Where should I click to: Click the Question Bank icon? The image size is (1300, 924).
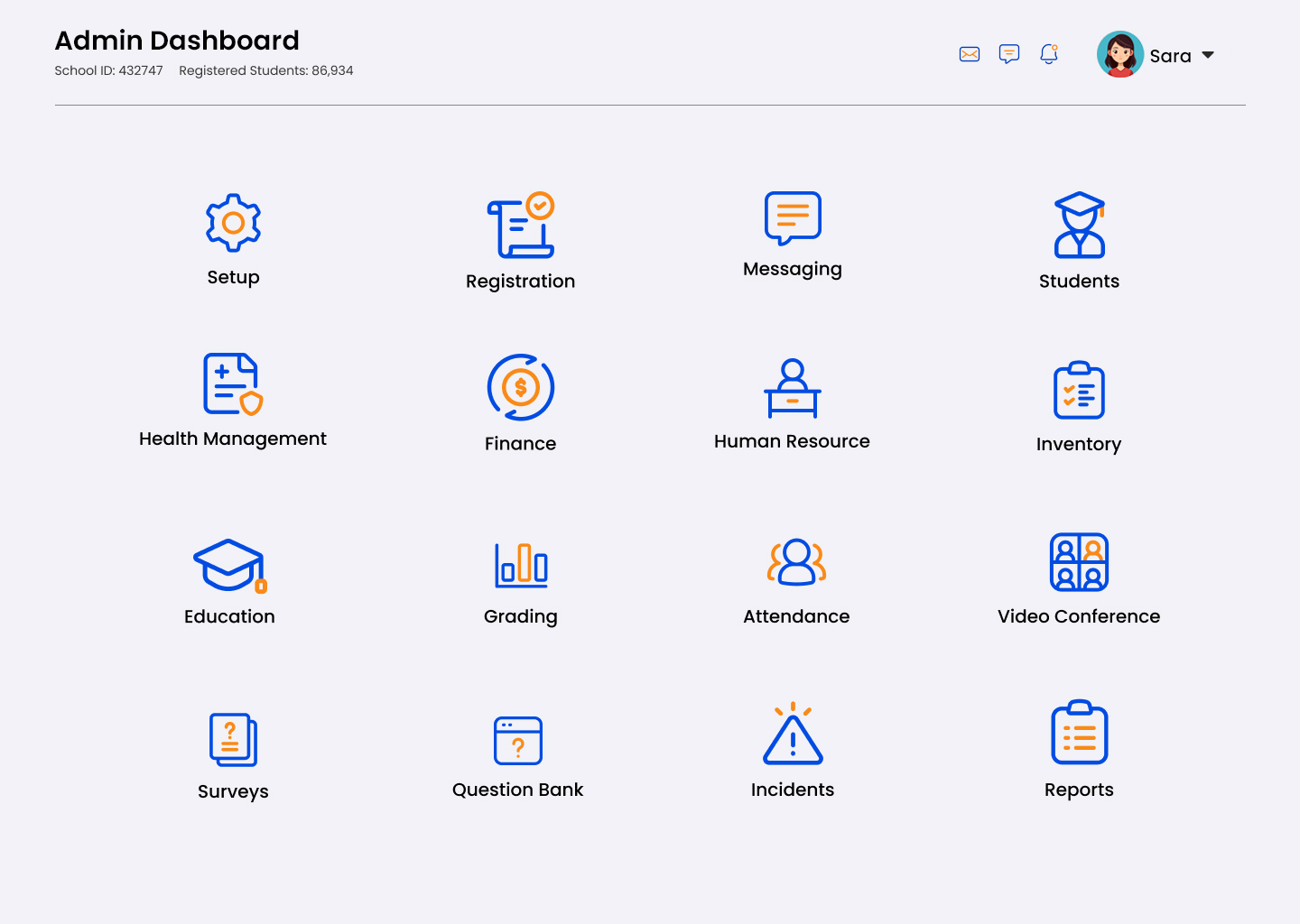(x=518, y=740)
